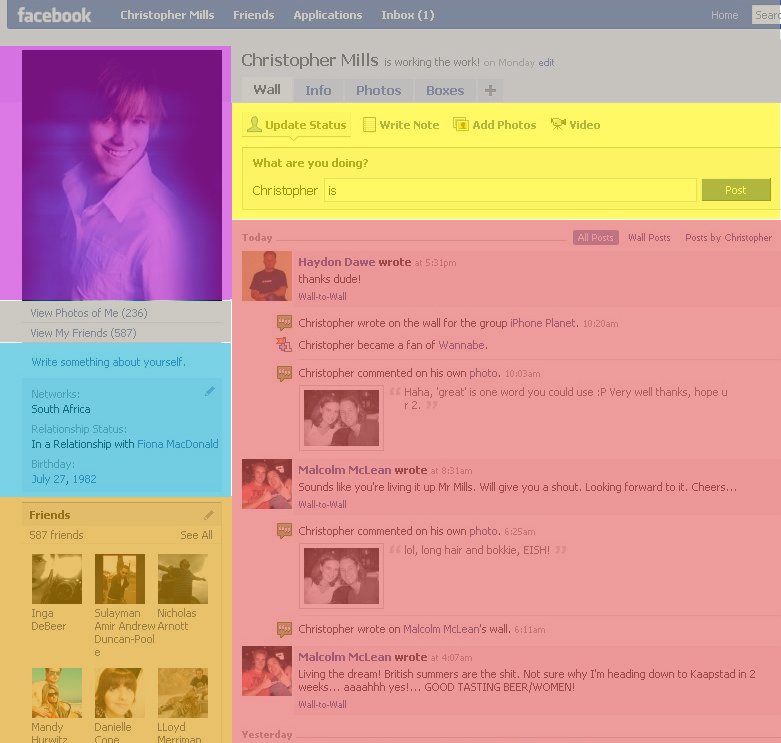Switch to the Wall tab
This screenshot has height=743, width=781.
tap(267, 90)
